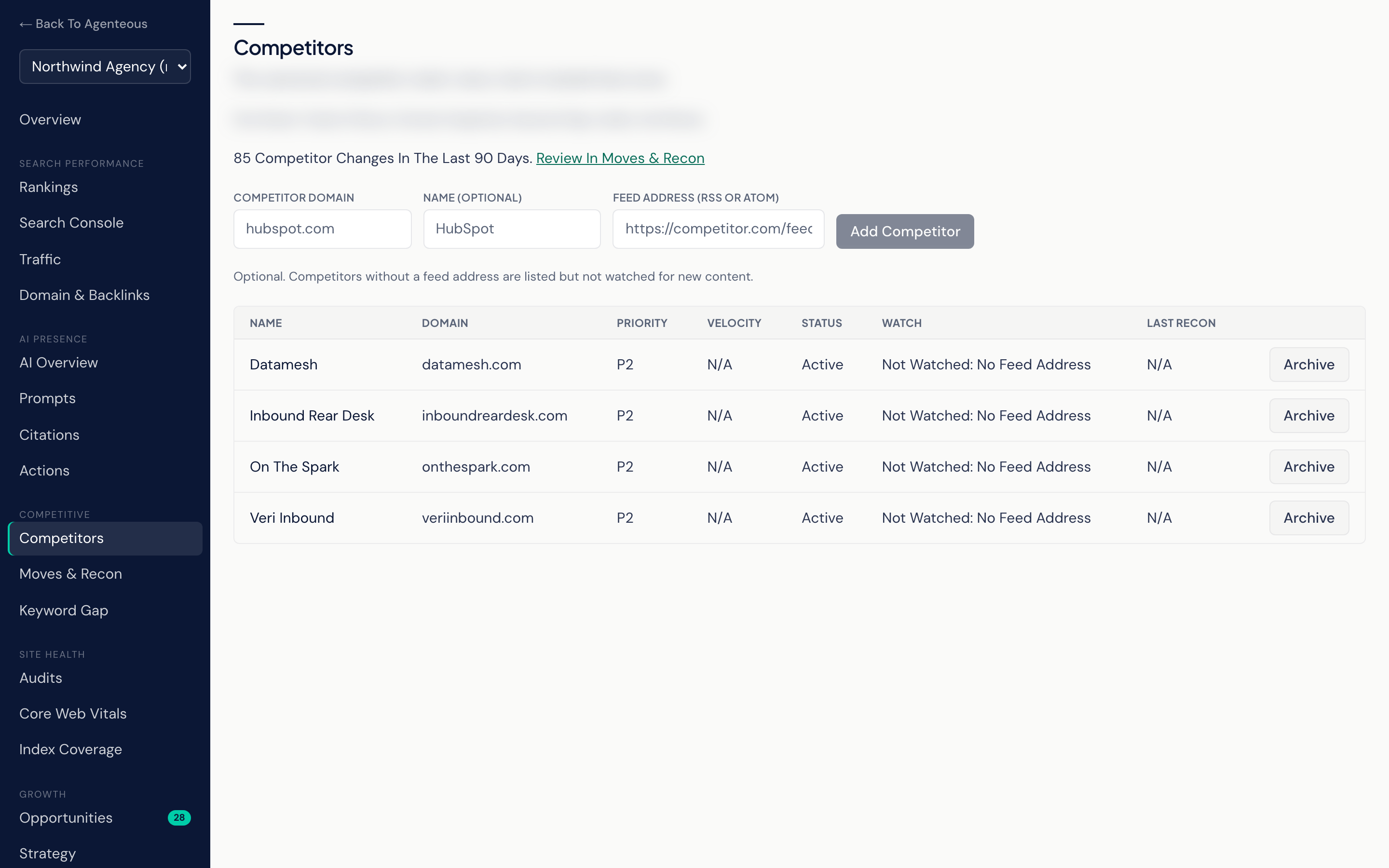Click the Last Recon column header
The image size is (1389, 868).
[1181, 323]
